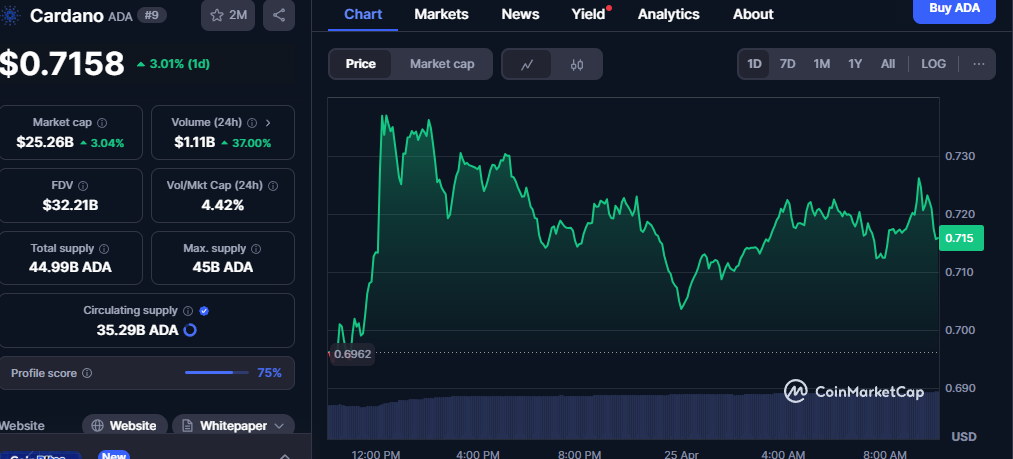Open the Chart tab
Image resolution: width=1013 pixels, height=459 pixels.
coord(363,14)
